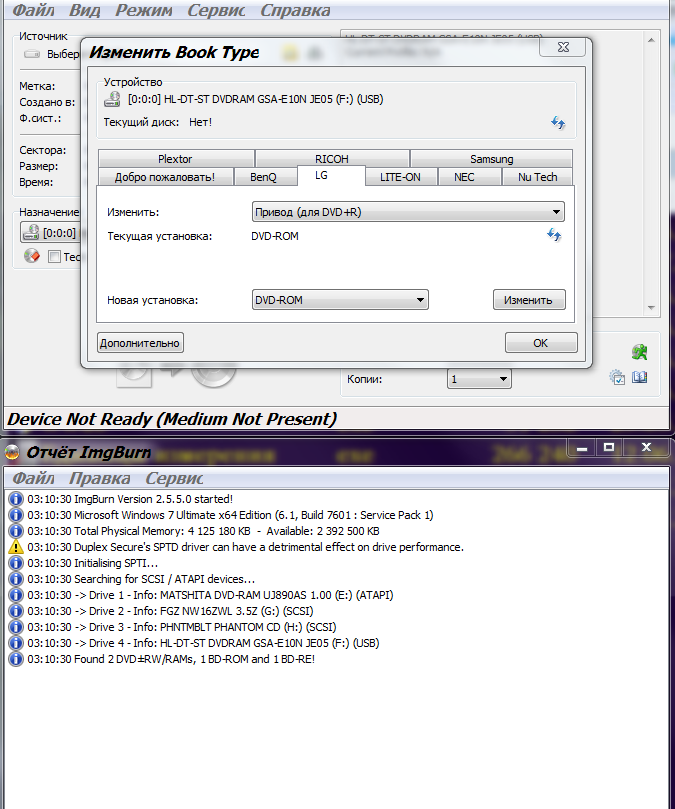The image size is (675, 809).
Task: Click Device Not Ready status bar text
Action: (172, 419)
